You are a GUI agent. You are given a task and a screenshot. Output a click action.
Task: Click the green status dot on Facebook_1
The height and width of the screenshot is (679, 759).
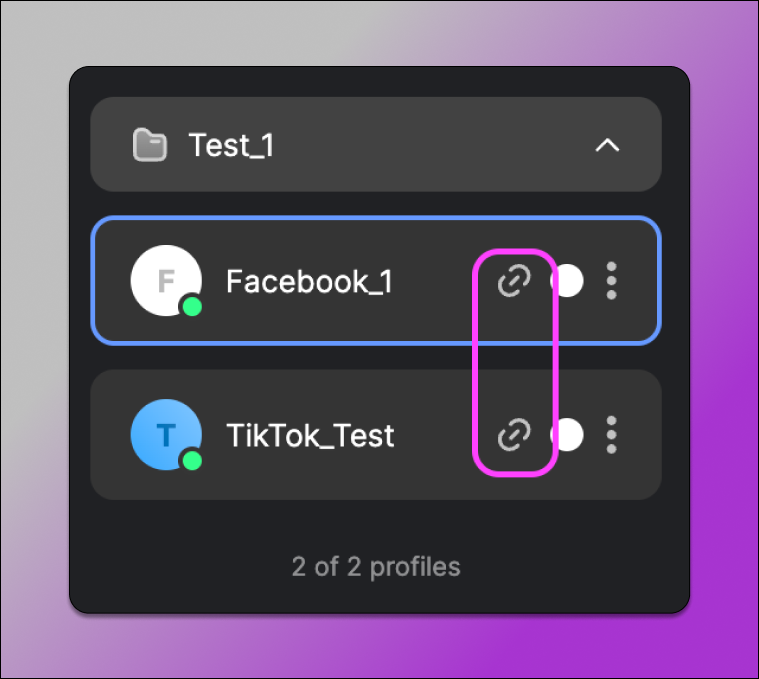(192, 307)
